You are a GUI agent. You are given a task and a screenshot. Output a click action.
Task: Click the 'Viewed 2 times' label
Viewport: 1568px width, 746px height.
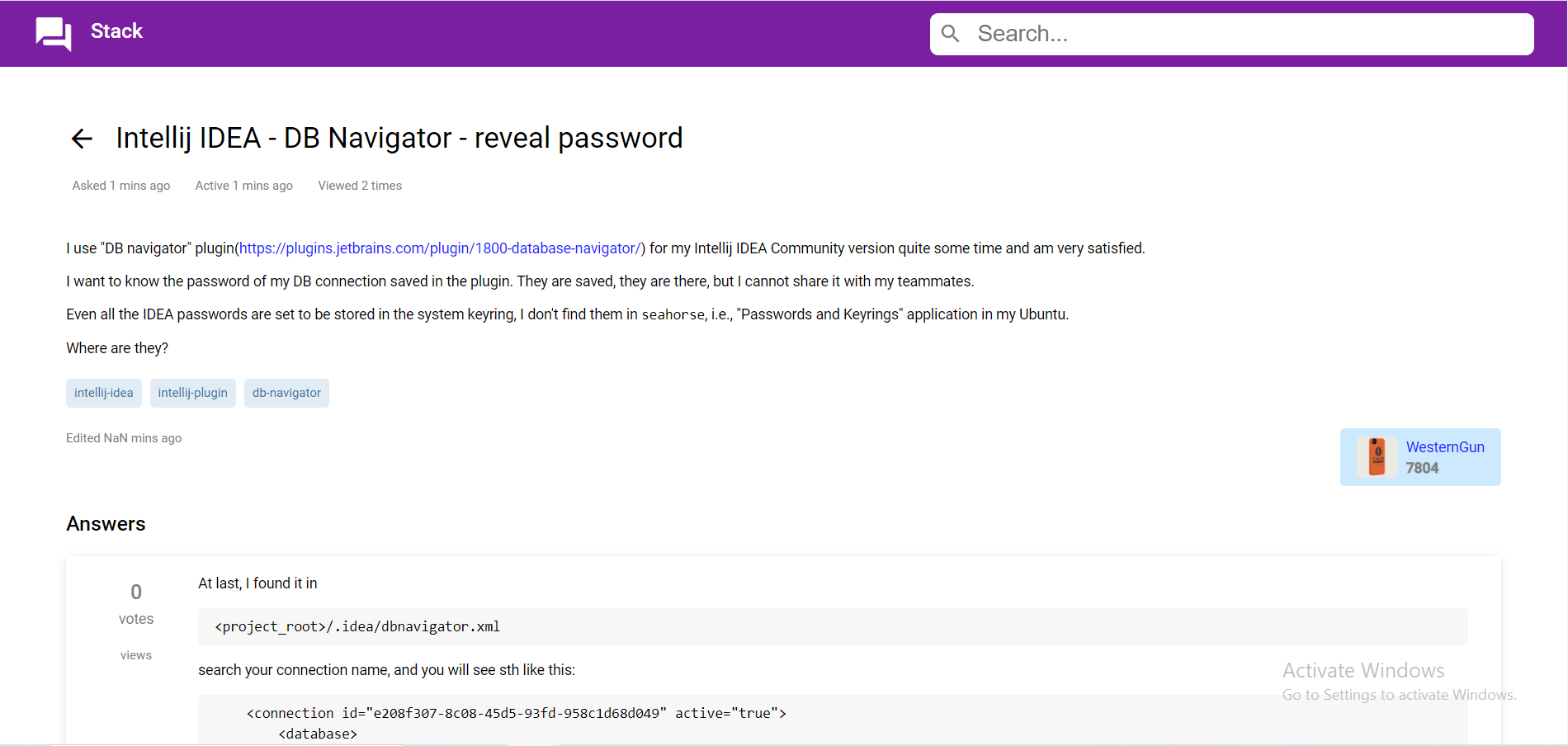tap(359, 185)
